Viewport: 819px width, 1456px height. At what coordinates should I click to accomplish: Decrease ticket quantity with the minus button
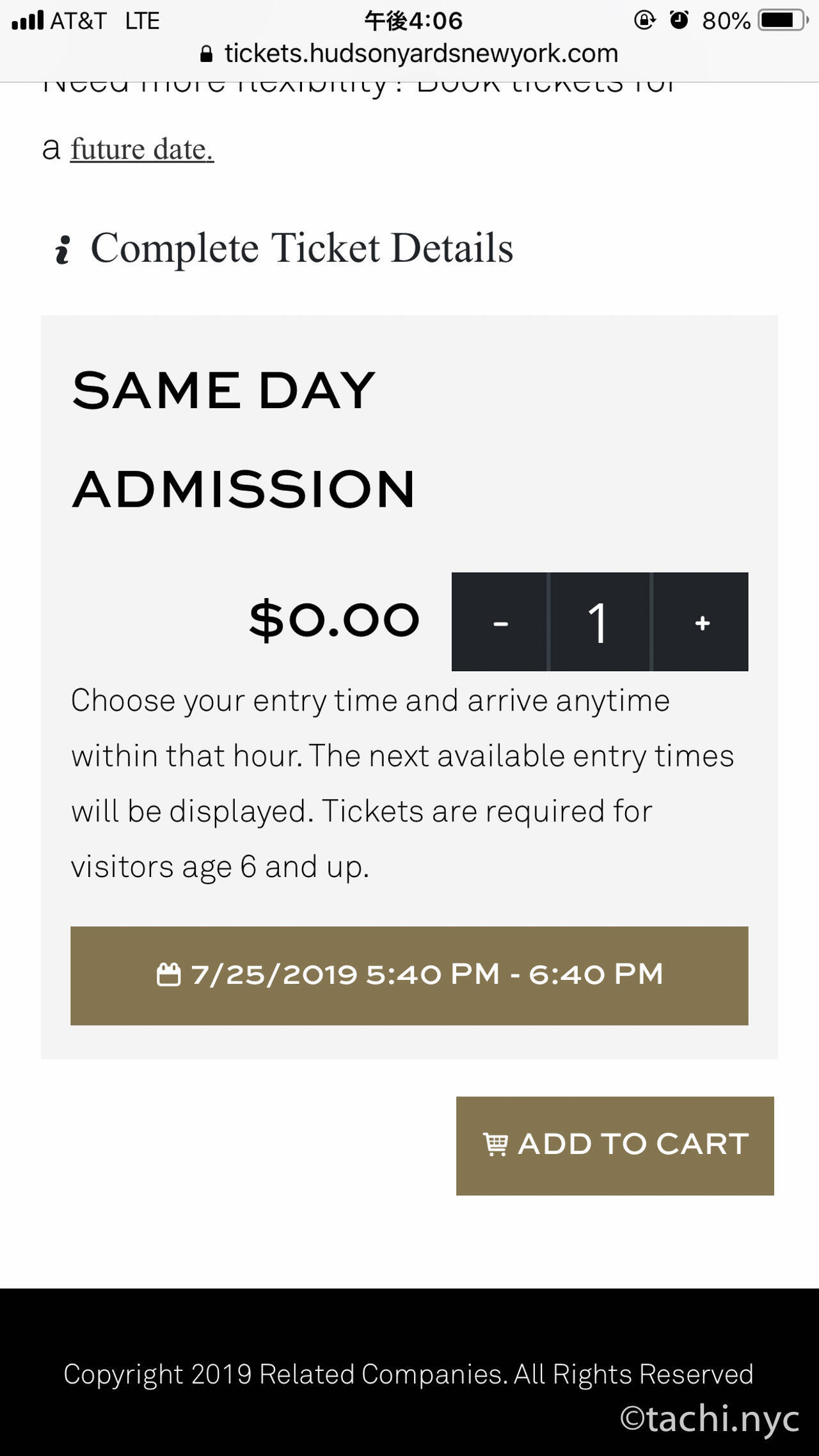coord(500,622)
